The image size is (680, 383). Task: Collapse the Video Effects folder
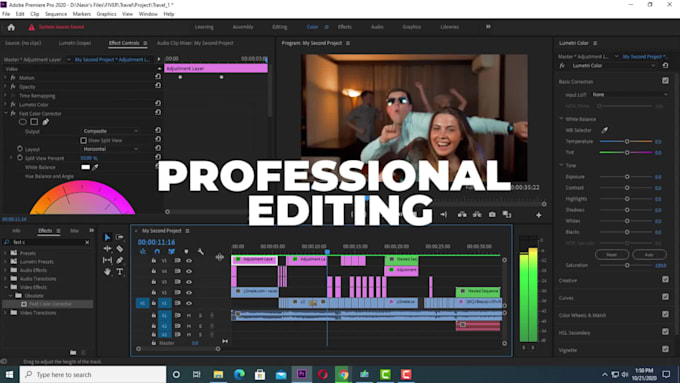point(6,287)
